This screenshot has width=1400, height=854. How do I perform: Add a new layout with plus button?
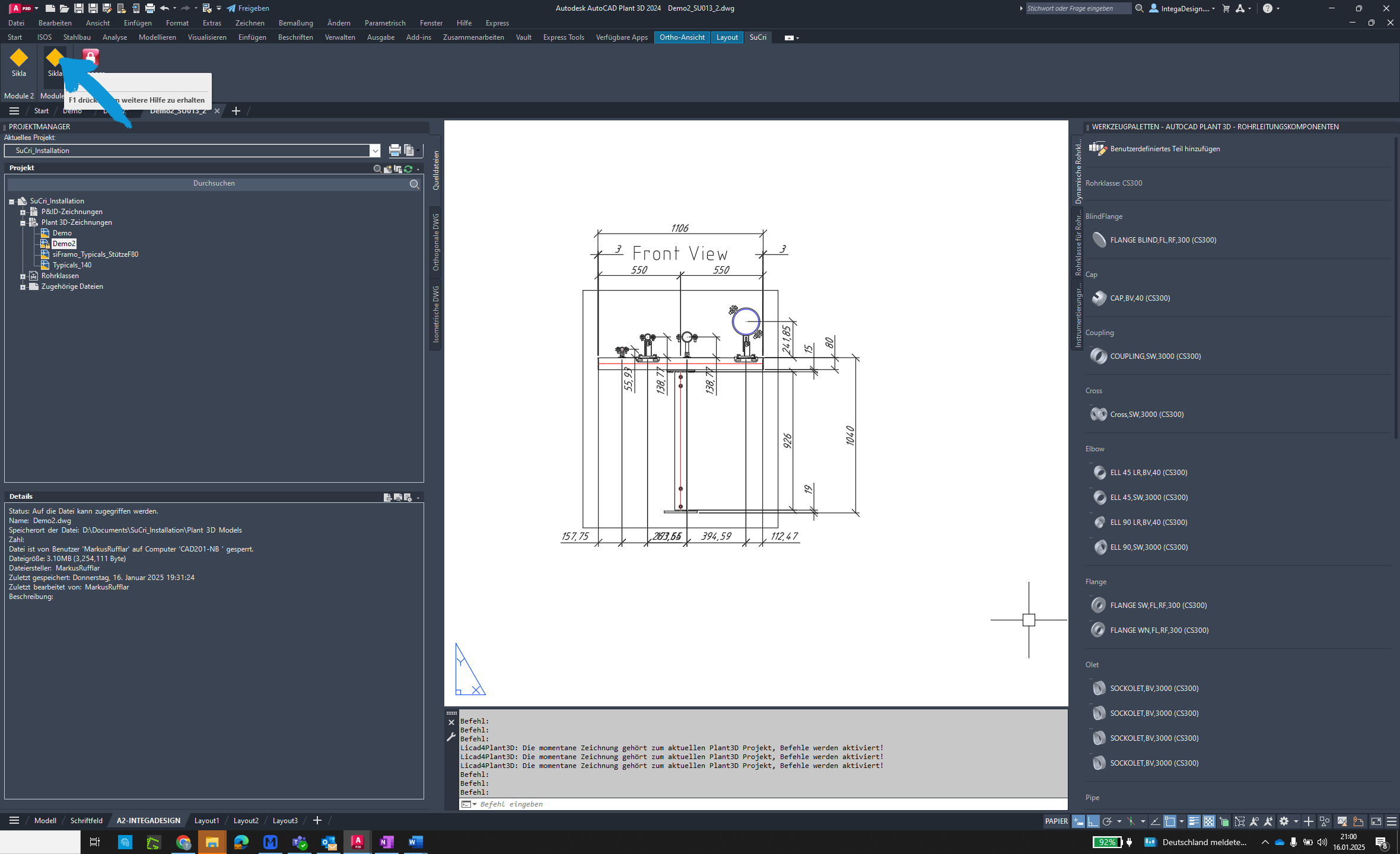(x=317, y=821)
